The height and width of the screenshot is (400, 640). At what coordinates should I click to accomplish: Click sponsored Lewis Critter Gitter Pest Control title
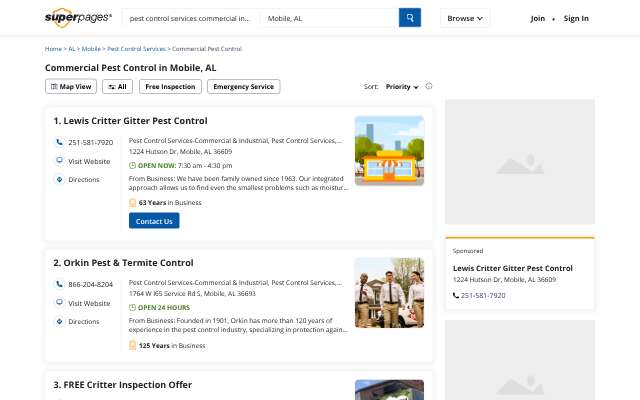[513, 268]
